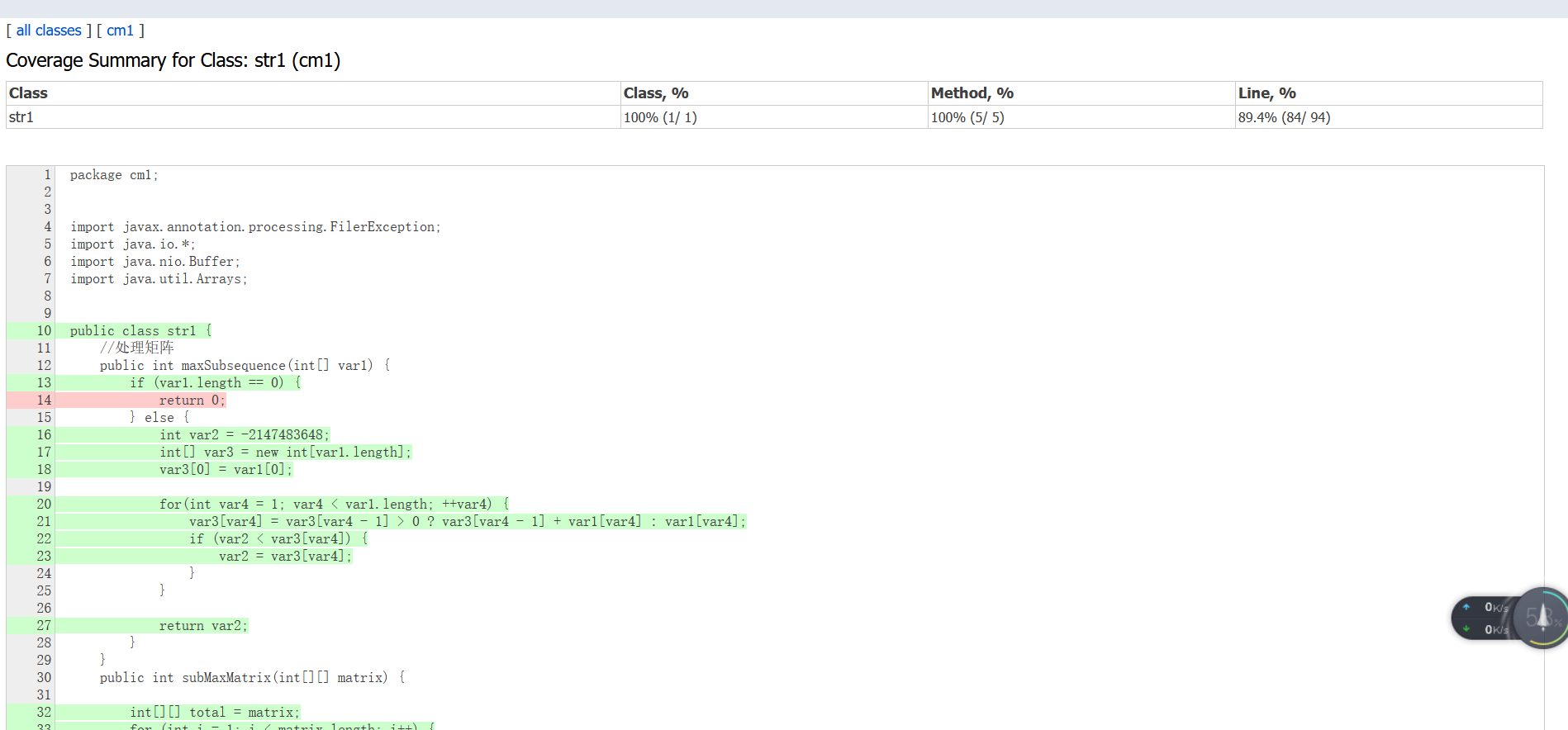This screenshot has height=730, width=1568.
Task: Click the 'Coverage Summary for Class: str1 (cm1)' heading
Action: click(x=173, y=60)
